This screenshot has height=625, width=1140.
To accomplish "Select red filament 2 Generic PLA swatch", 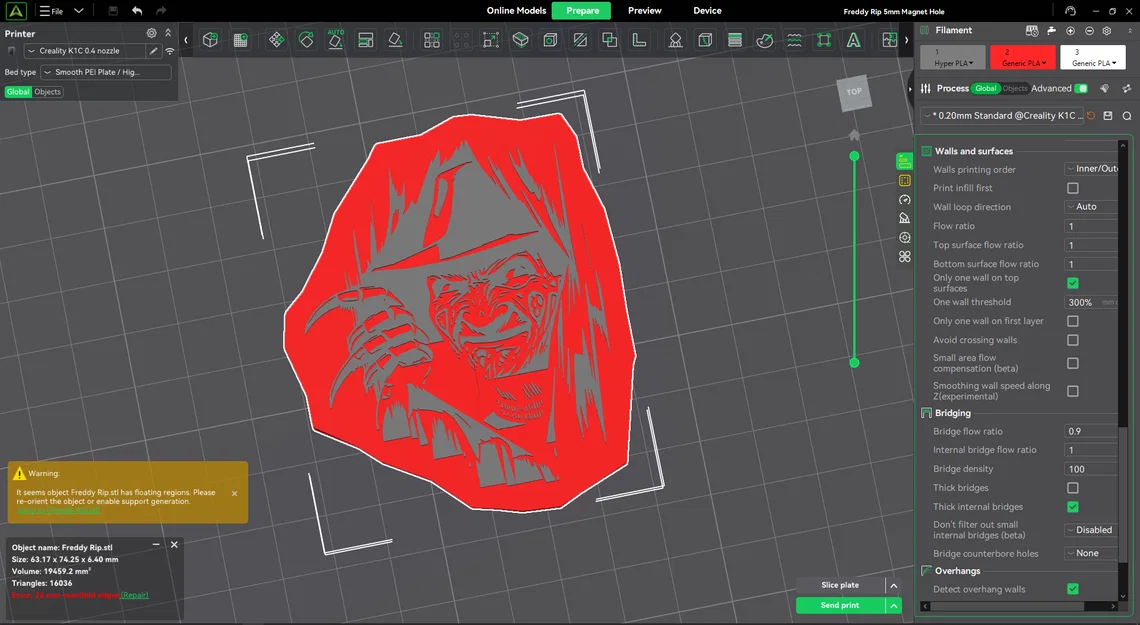I will click(x=1022, y=57).
